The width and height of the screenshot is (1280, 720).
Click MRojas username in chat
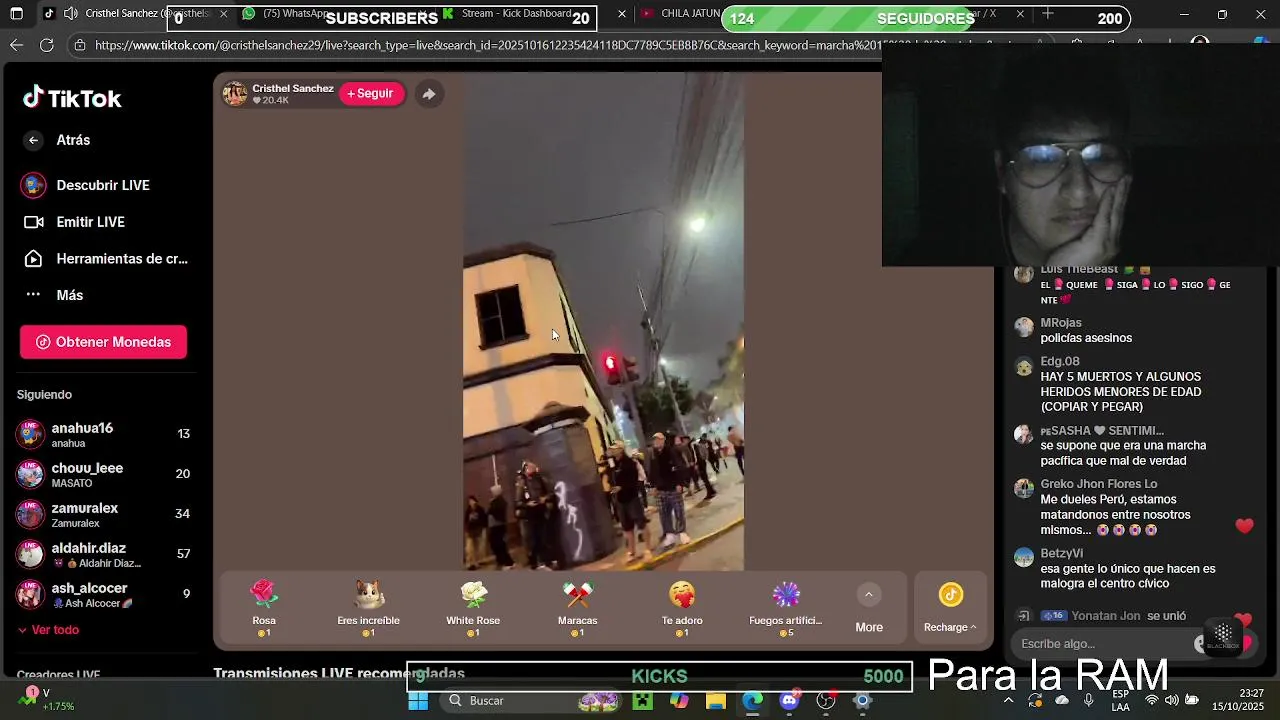(1061, 323)
